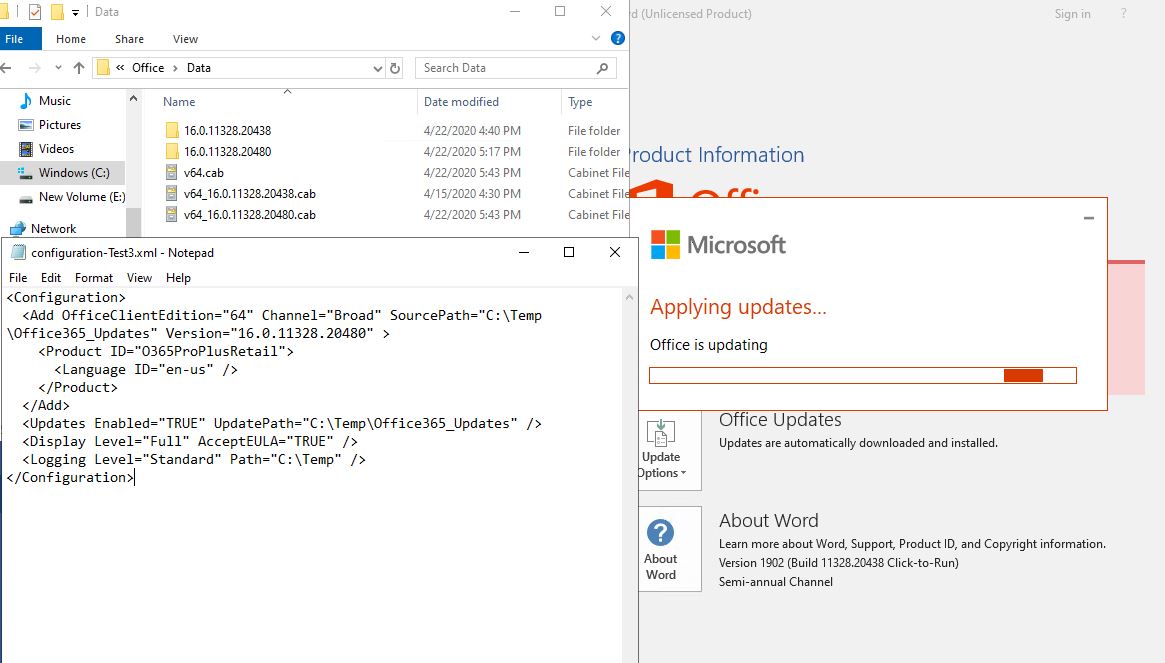Screen dimensions: 1165x663
Task: Select folder 16.0.11328.20438
Action: (x=227, y=131)
